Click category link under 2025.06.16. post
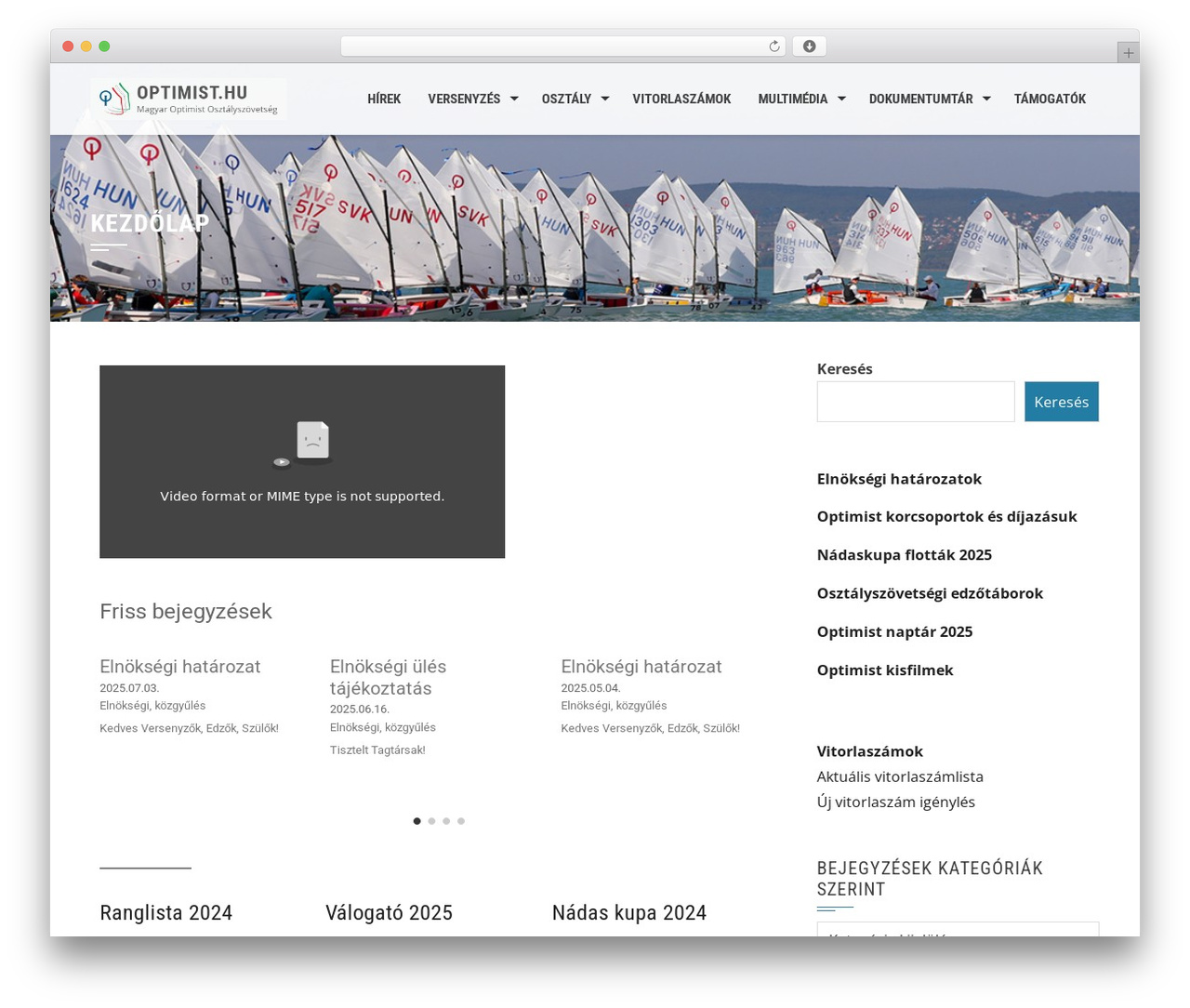This screenshot has height=1008, width=1190. click(383, 727)
